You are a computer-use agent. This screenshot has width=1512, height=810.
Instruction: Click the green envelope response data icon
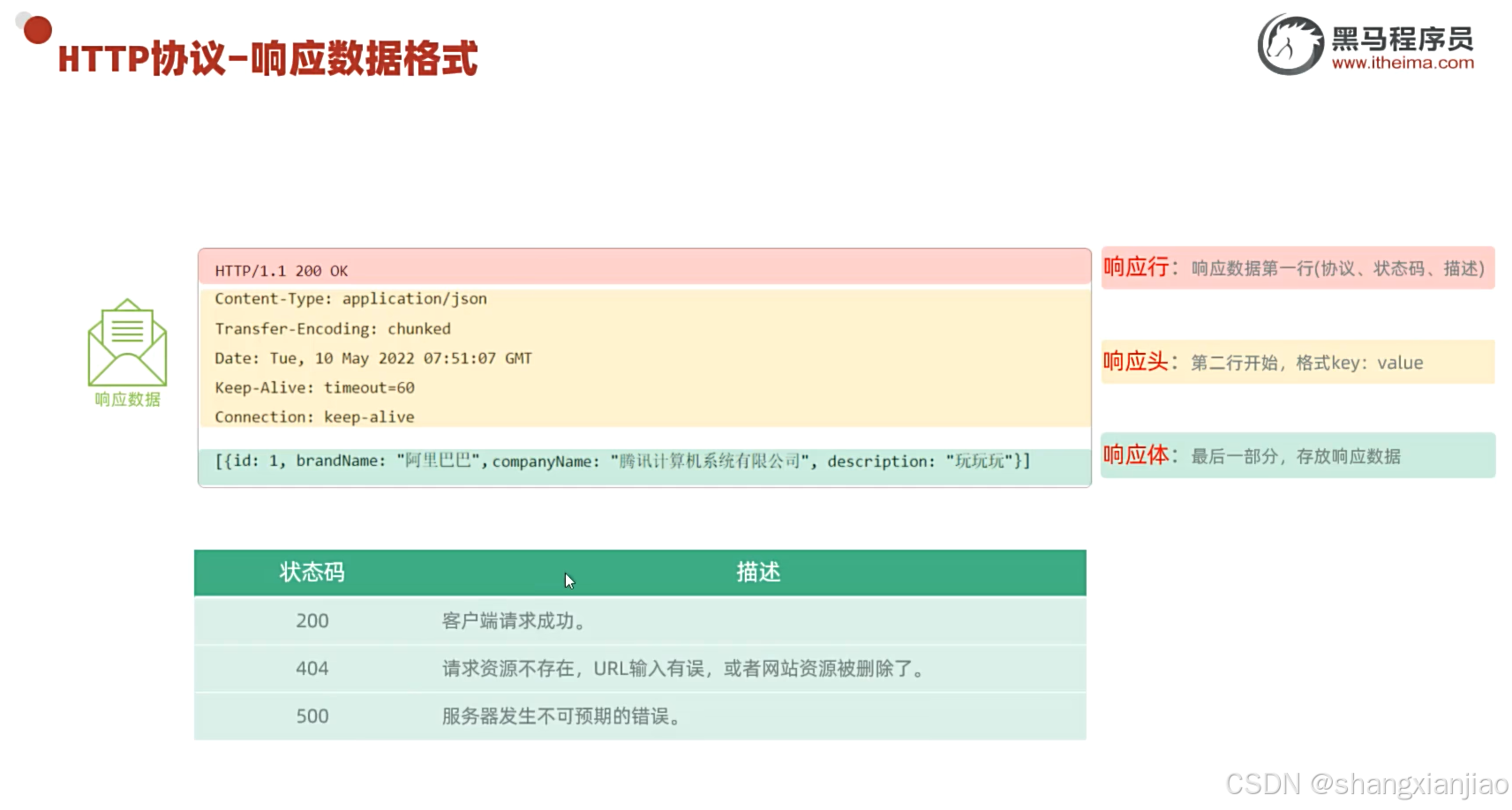(x=127, y=342)
